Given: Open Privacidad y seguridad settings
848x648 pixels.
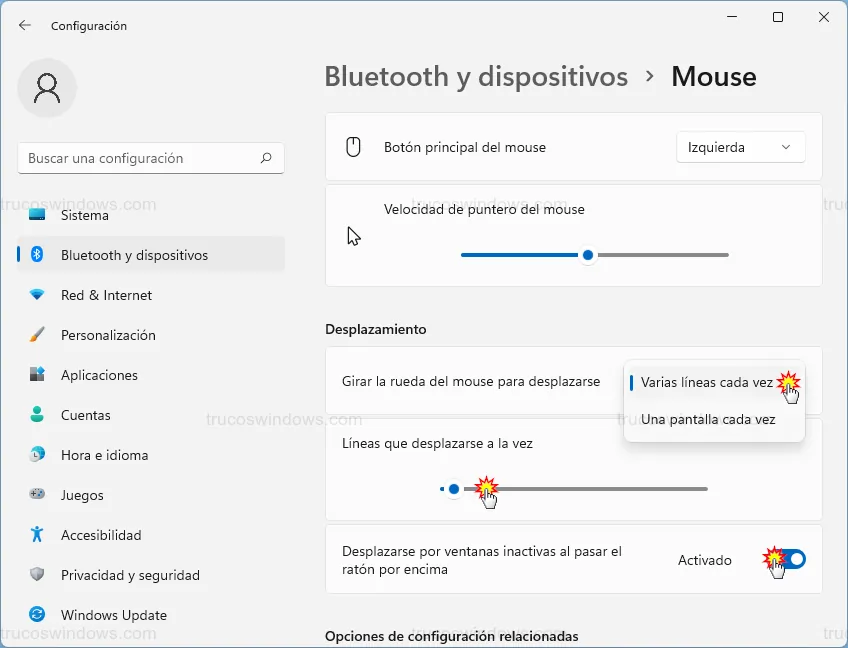Looking at the screenshot, I should tap(130, 575).
